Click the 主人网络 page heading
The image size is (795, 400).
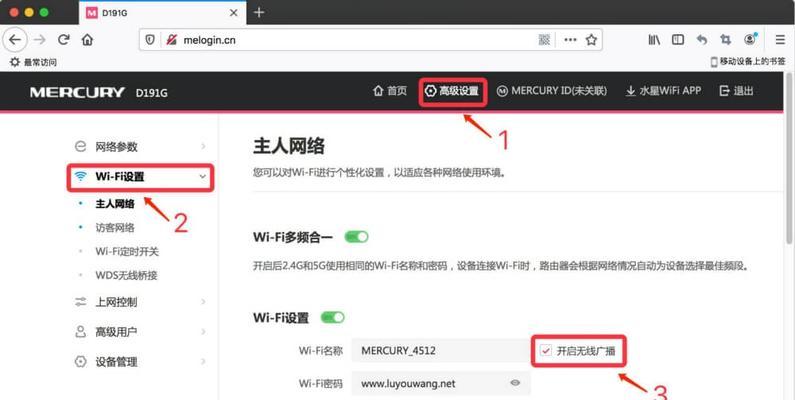coord(288,146)
